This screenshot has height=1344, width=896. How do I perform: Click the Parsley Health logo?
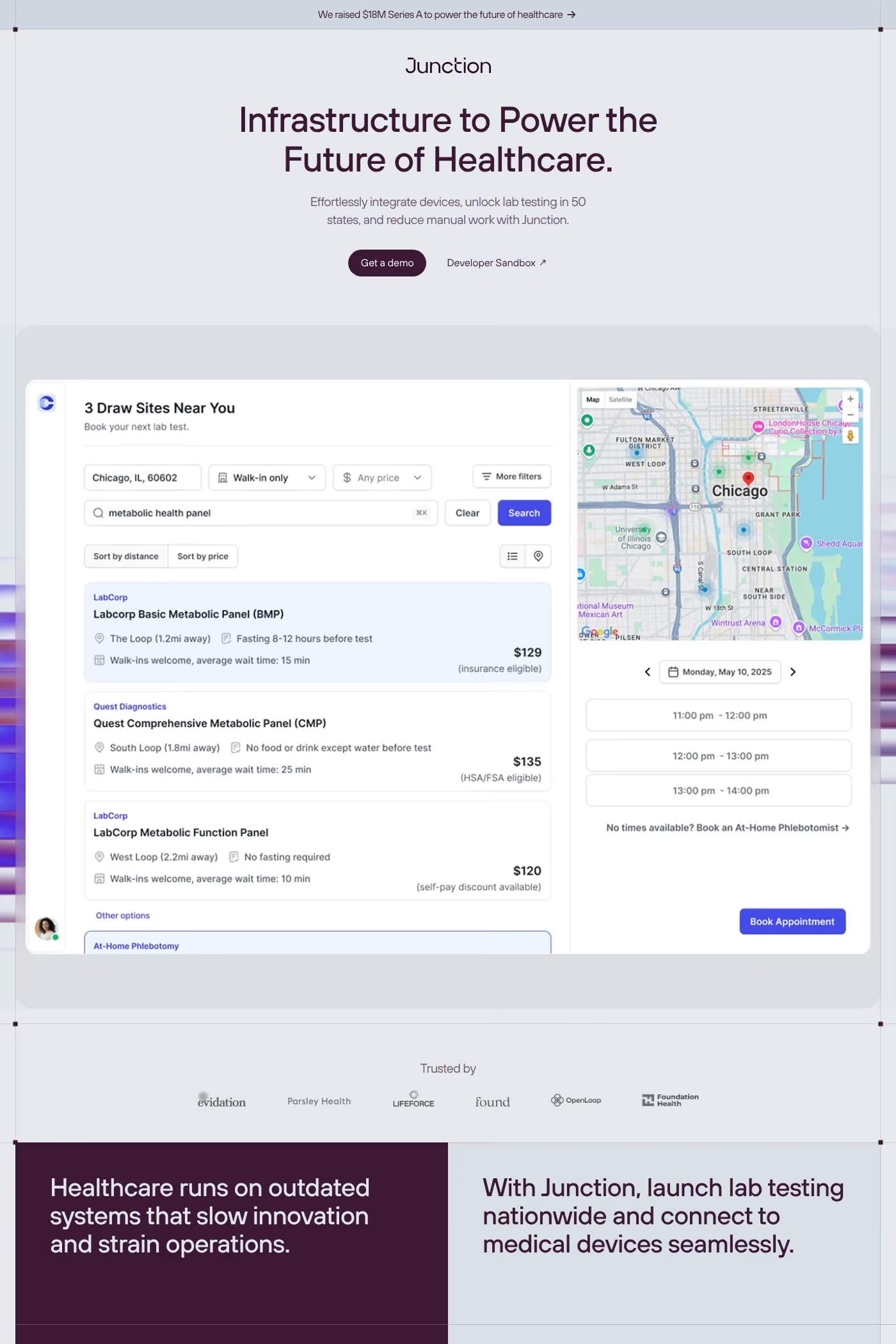tap(319, 1101)
